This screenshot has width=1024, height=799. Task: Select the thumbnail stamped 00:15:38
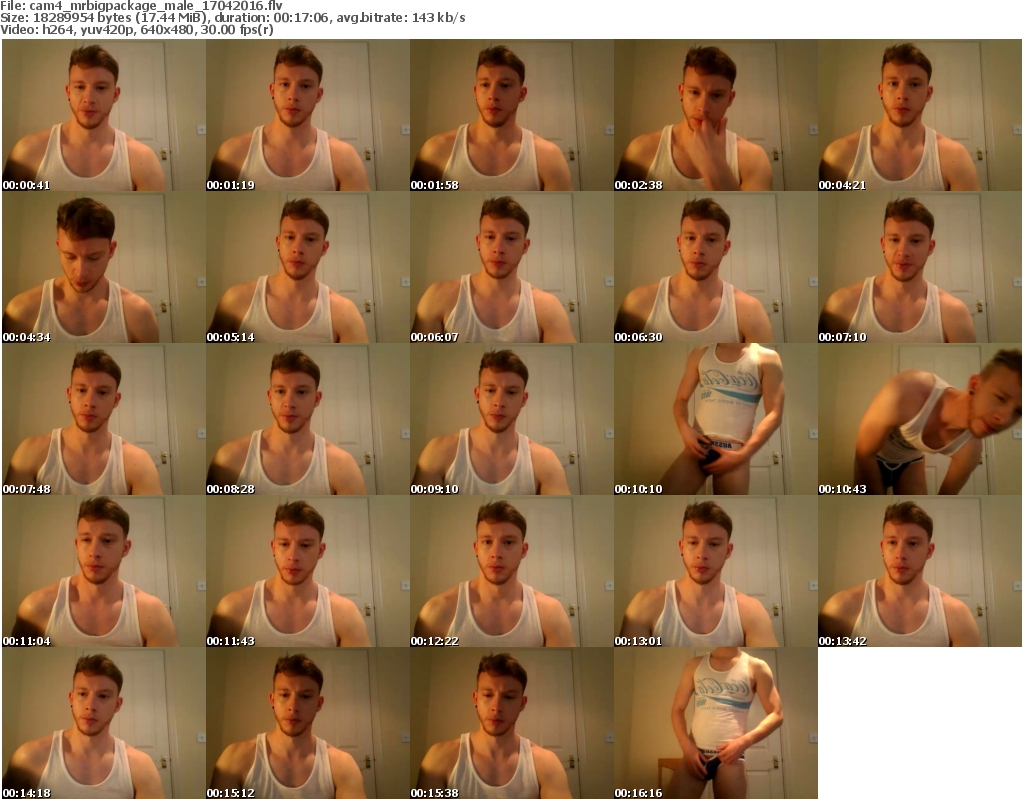point(511,723)
